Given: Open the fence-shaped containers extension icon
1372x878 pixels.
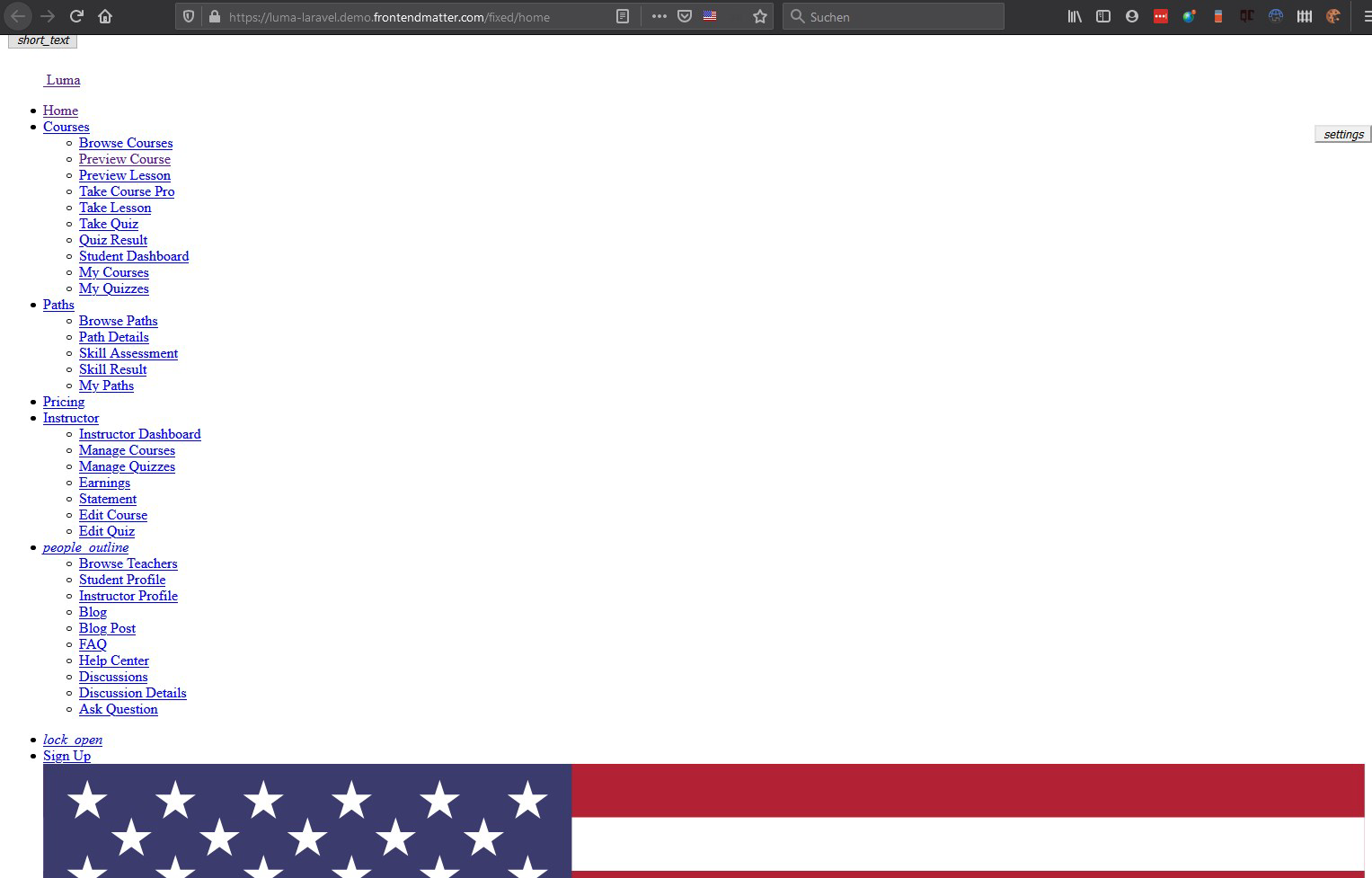Looking at the screenshot, I should (x=1305, y=16).
